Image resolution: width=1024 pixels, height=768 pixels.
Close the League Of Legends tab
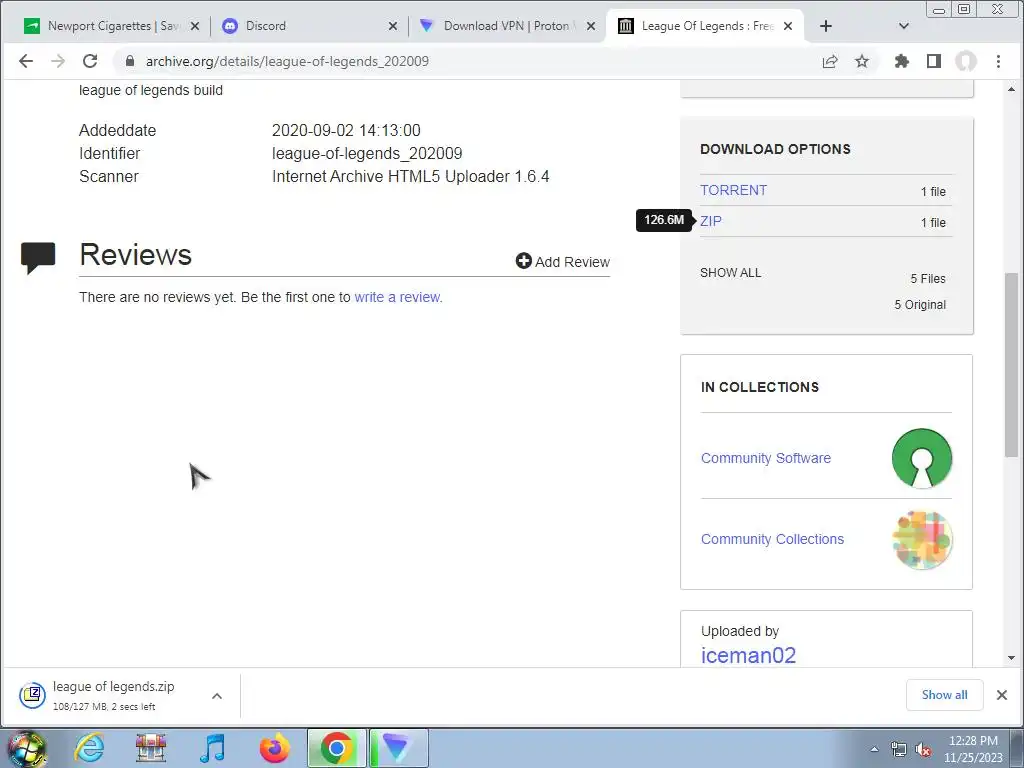point(788,26)
